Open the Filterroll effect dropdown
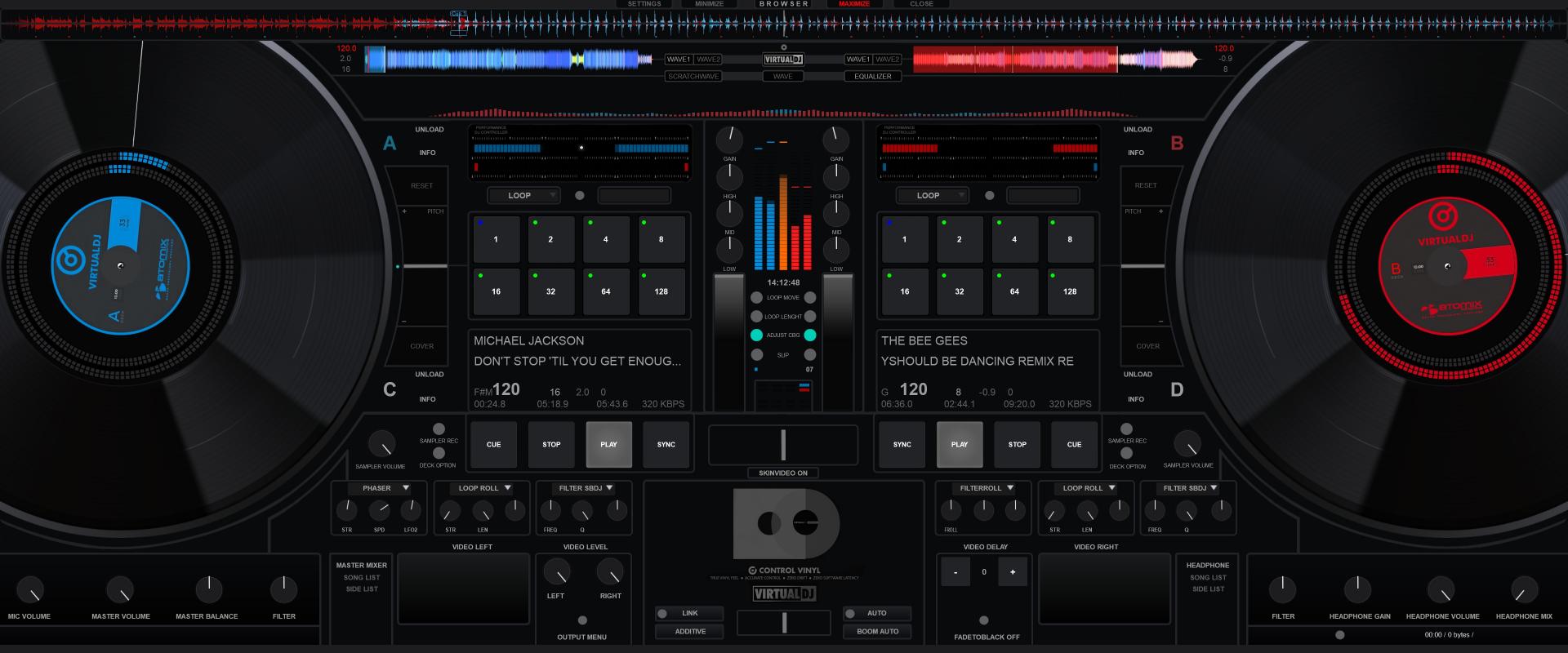 (x=985, y=488)
